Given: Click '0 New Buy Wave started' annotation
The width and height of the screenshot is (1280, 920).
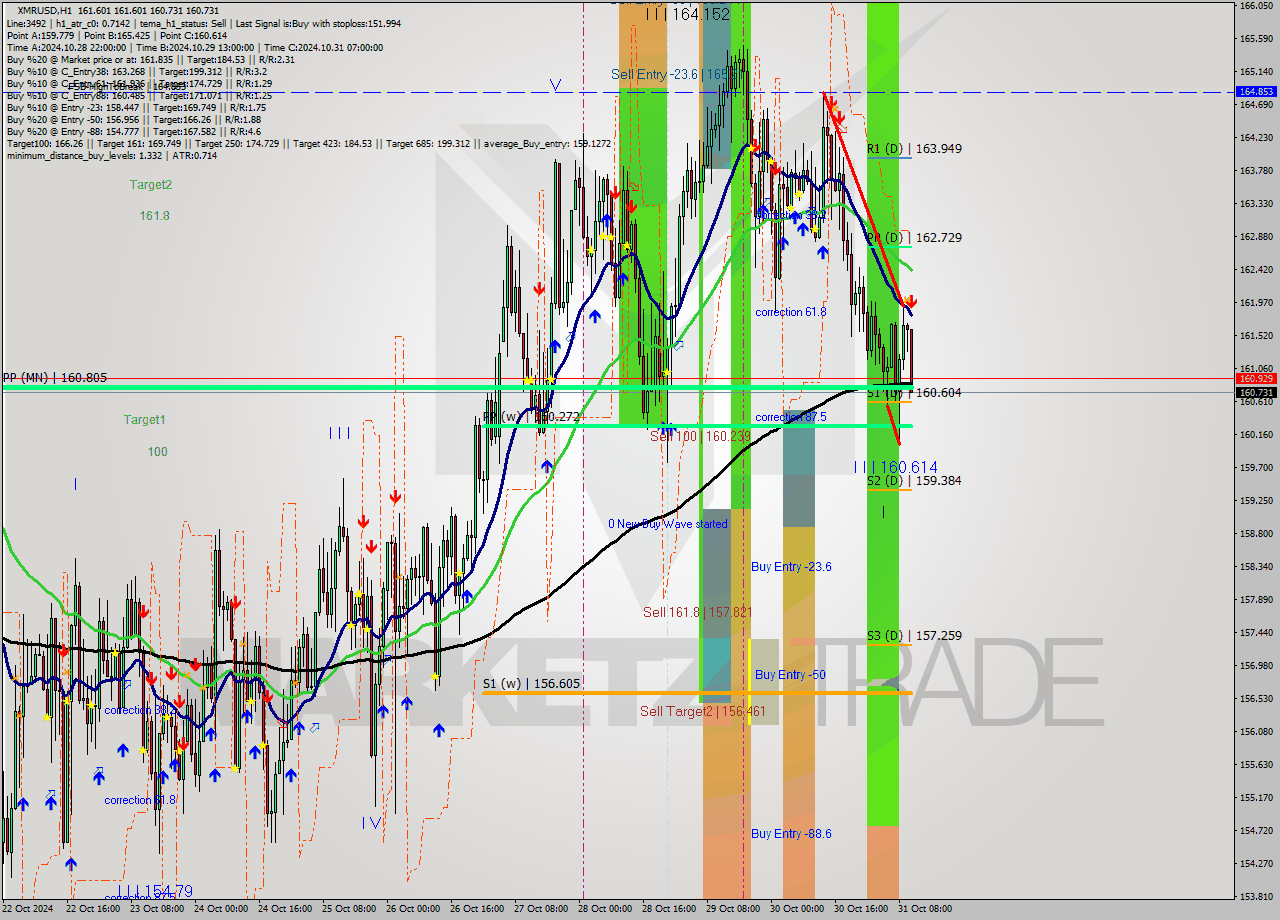Looking at the screenshot, I should (668, 524).
